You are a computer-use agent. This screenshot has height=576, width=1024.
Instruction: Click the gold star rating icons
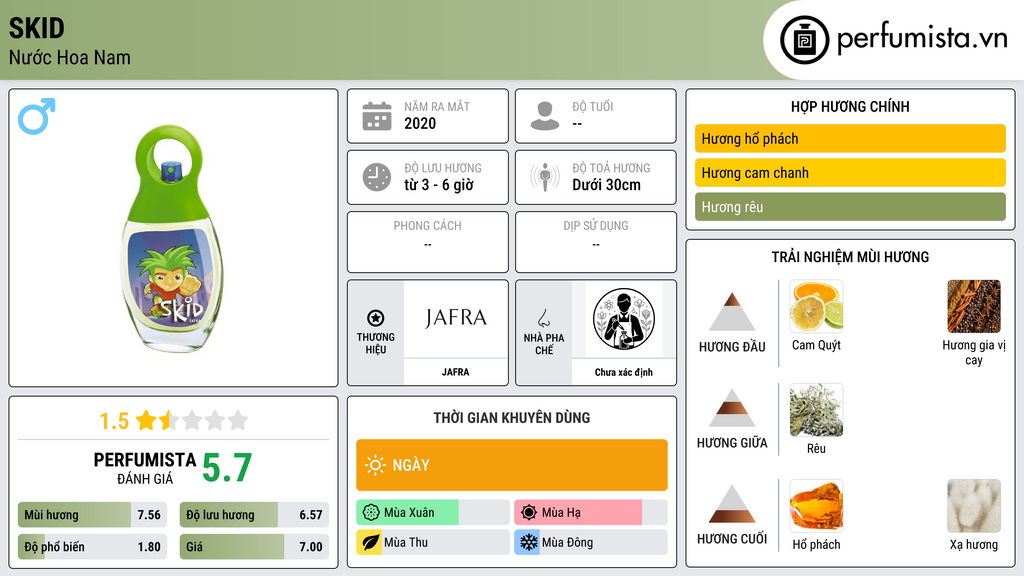192,420
